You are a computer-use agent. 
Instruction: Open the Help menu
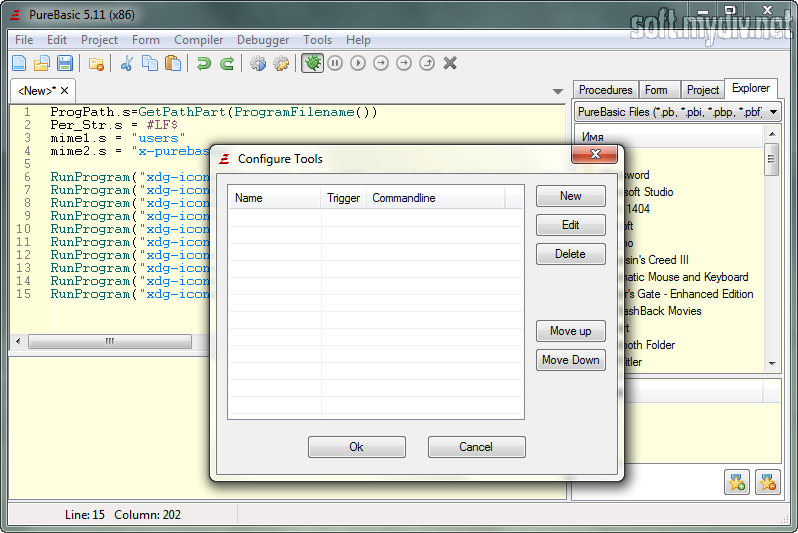tap(358, 40)
